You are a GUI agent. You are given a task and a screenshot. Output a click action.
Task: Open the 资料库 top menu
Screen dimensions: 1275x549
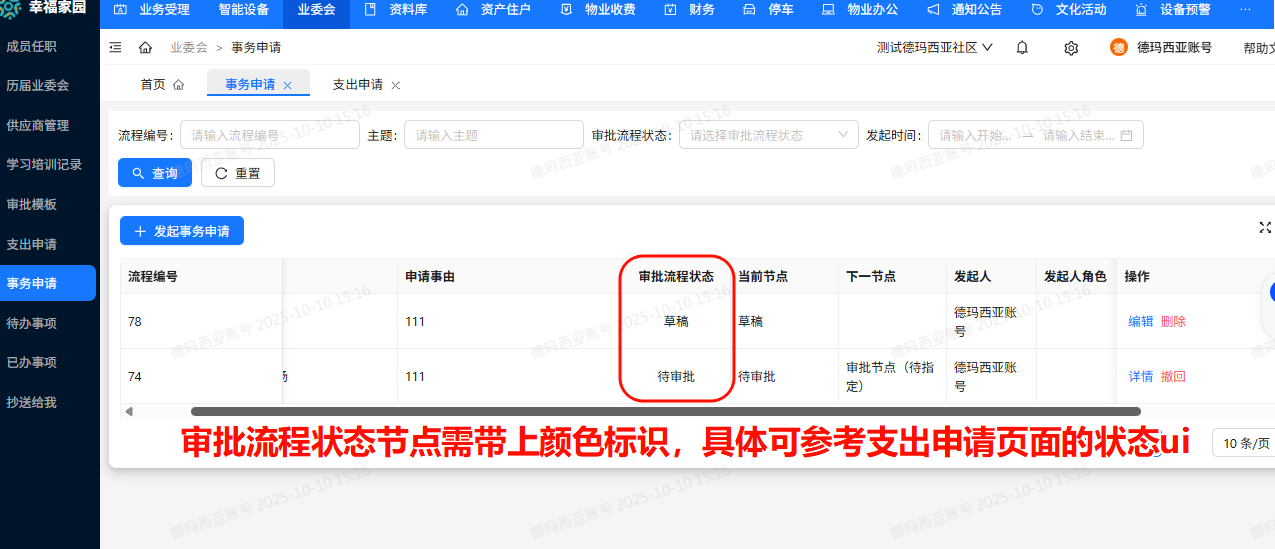pos(397,10)
